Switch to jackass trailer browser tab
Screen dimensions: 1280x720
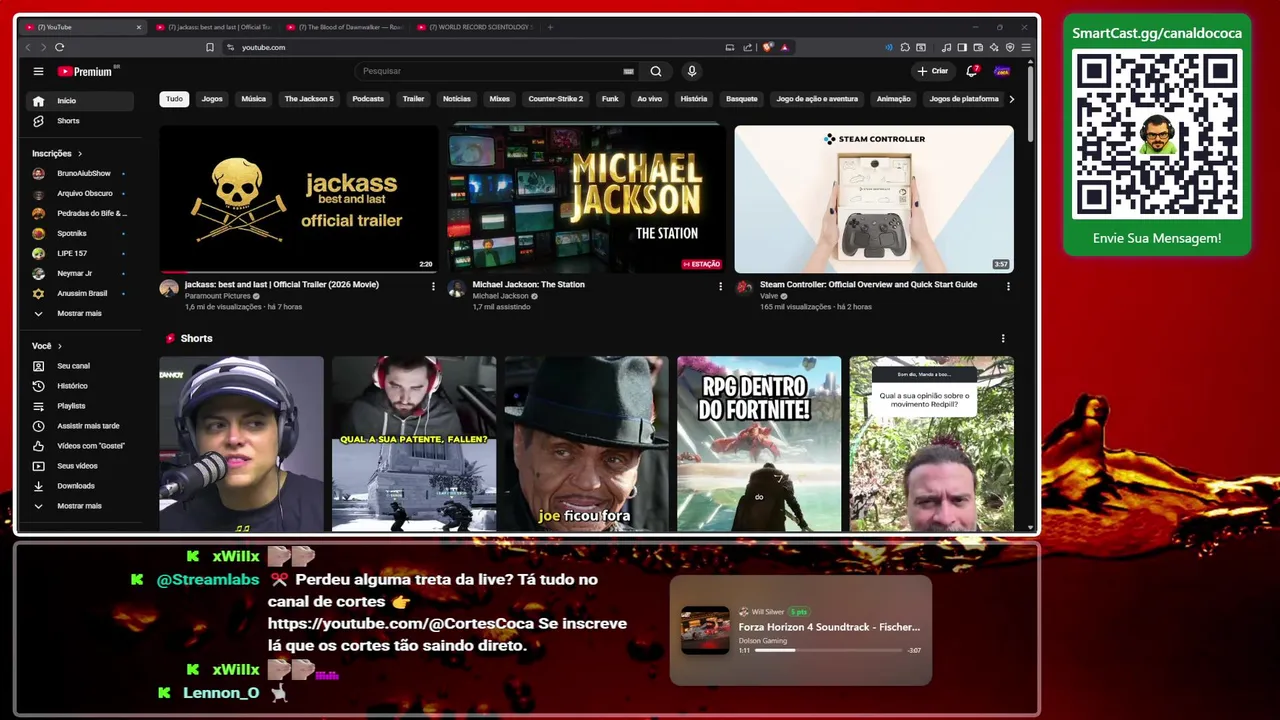pyautogui.click(x=213, y=27)
